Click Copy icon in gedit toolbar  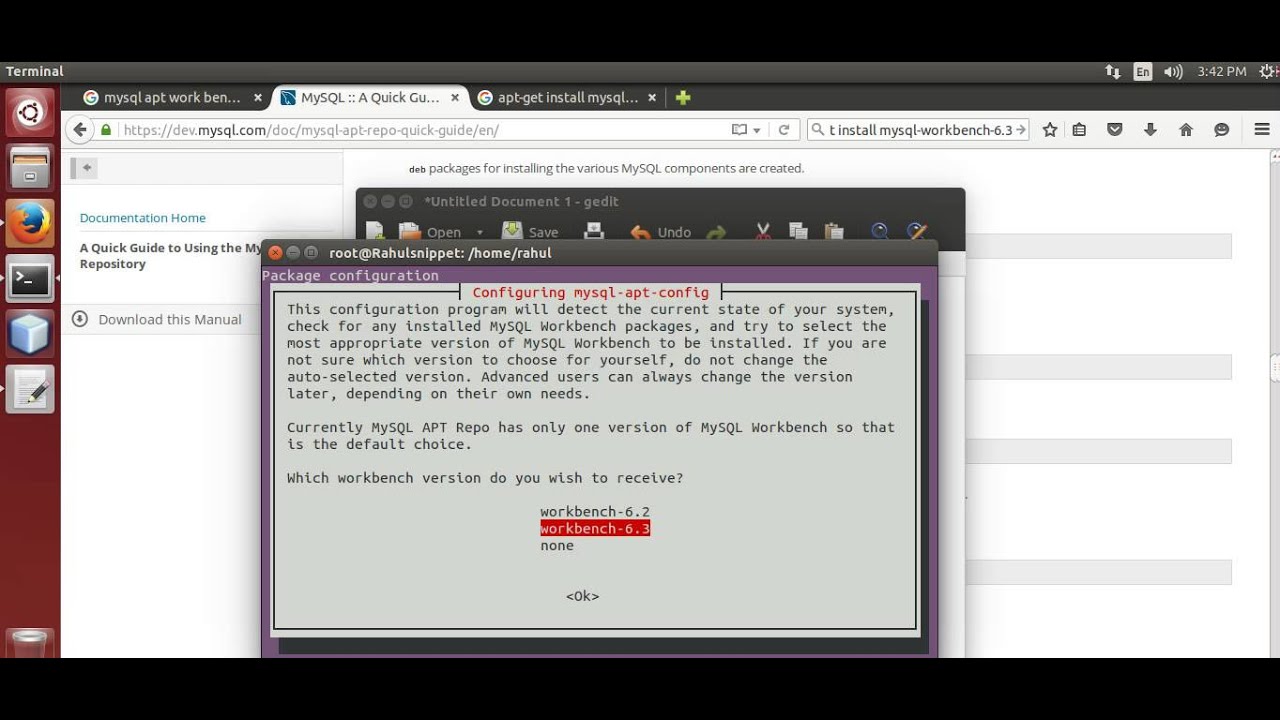pos(798,231)
